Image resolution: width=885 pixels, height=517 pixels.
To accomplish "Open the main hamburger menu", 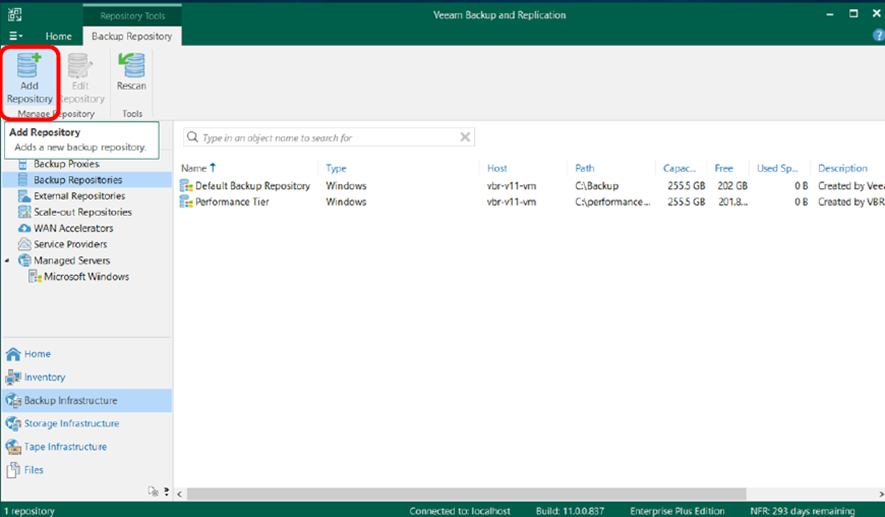I will click(16, 36).
